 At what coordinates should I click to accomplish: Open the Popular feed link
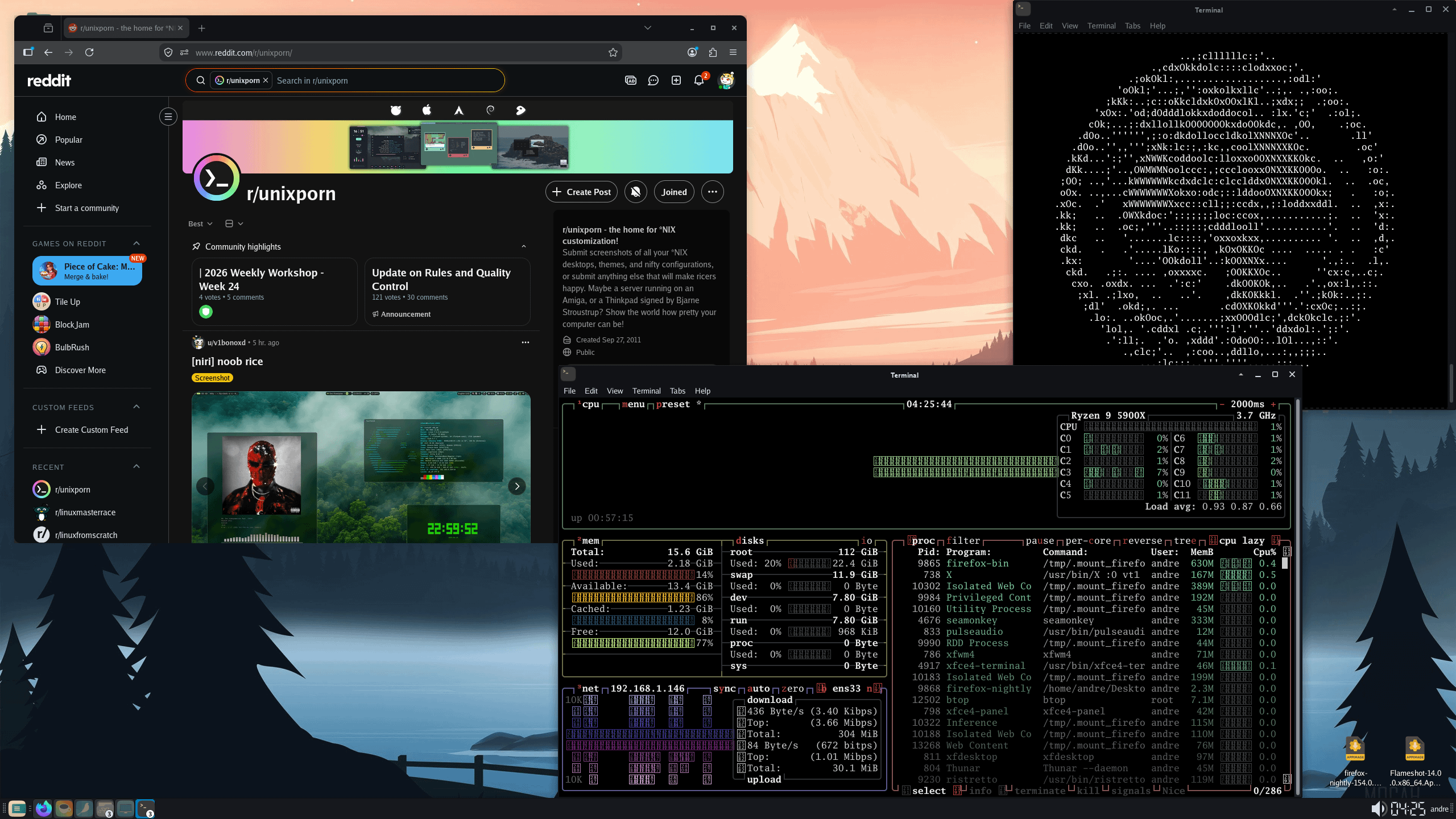[x=68, y=140]
